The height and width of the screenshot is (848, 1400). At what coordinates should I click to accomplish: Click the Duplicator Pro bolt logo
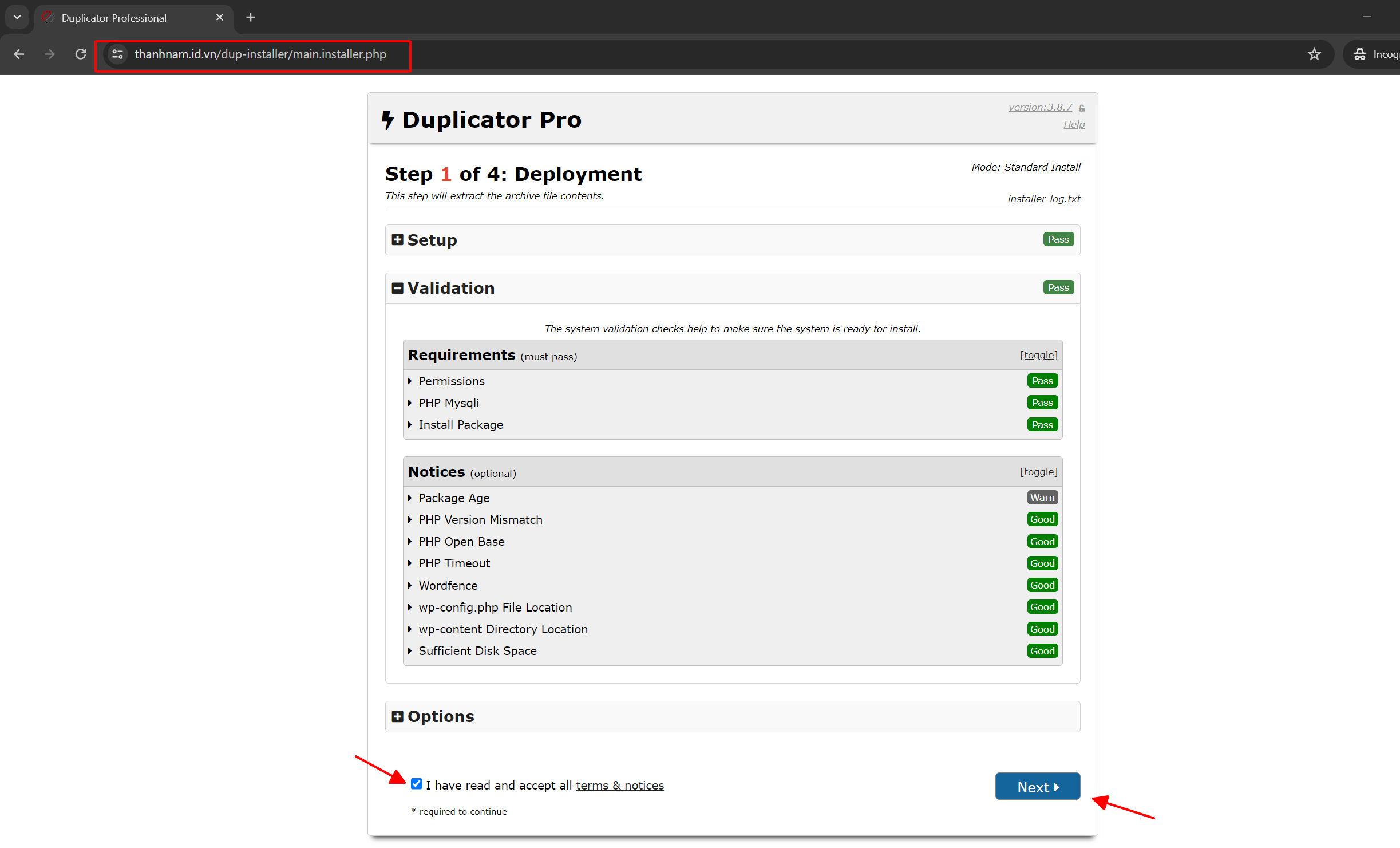[x=388, y=120]
